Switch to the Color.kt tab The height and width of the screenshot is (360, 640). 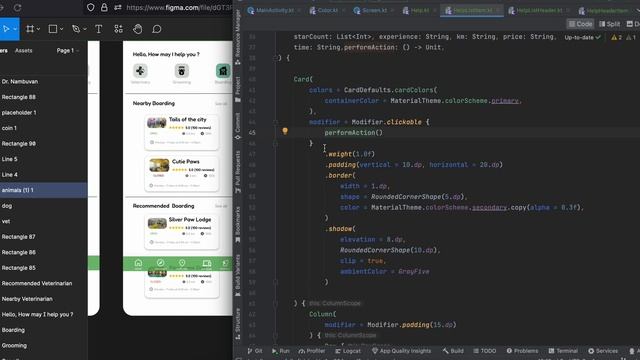click(x=327, y=11)
